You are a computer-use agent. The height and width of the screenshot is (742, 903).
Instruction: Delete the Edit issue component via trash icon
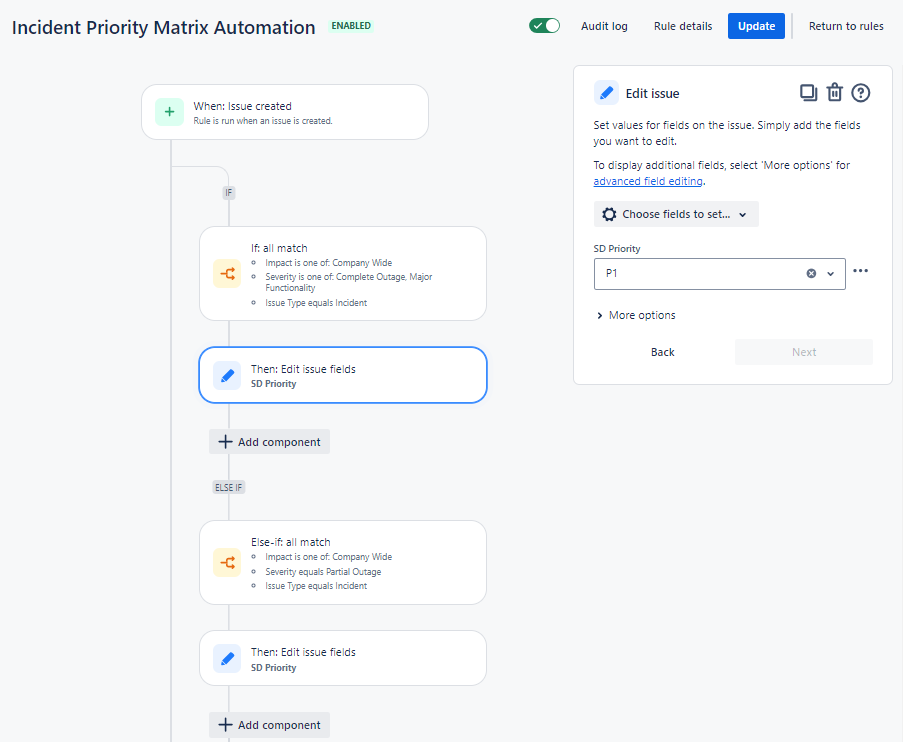[835, 92]
